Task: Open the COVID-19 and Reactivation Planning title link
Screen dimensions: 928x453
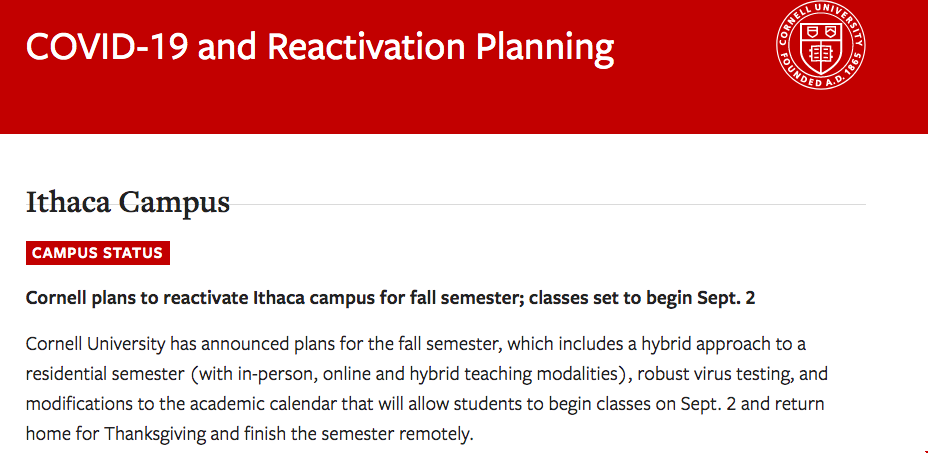Action: point(320,47)
